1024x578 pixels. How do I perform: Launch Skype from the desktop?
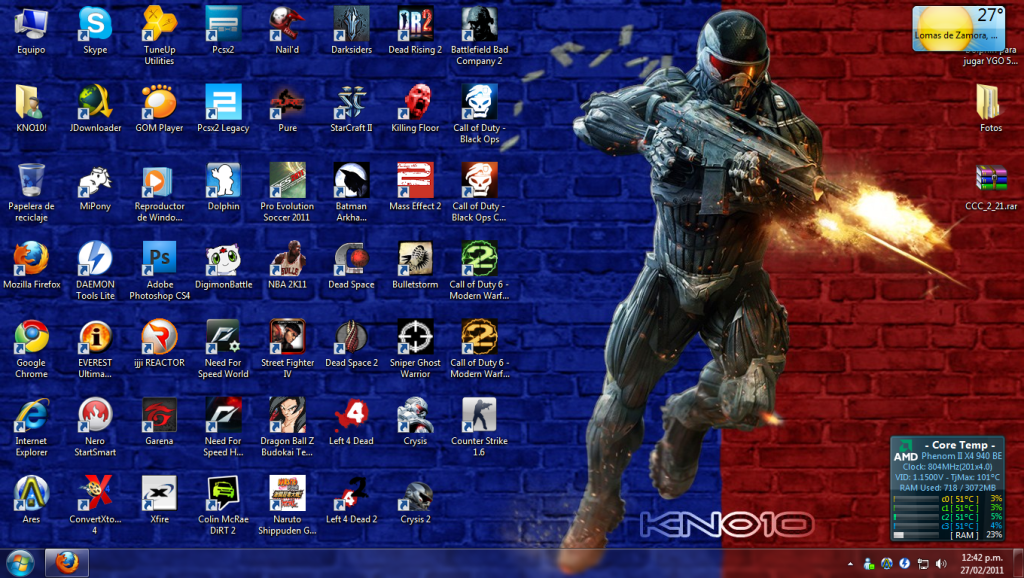pos(95,31)
